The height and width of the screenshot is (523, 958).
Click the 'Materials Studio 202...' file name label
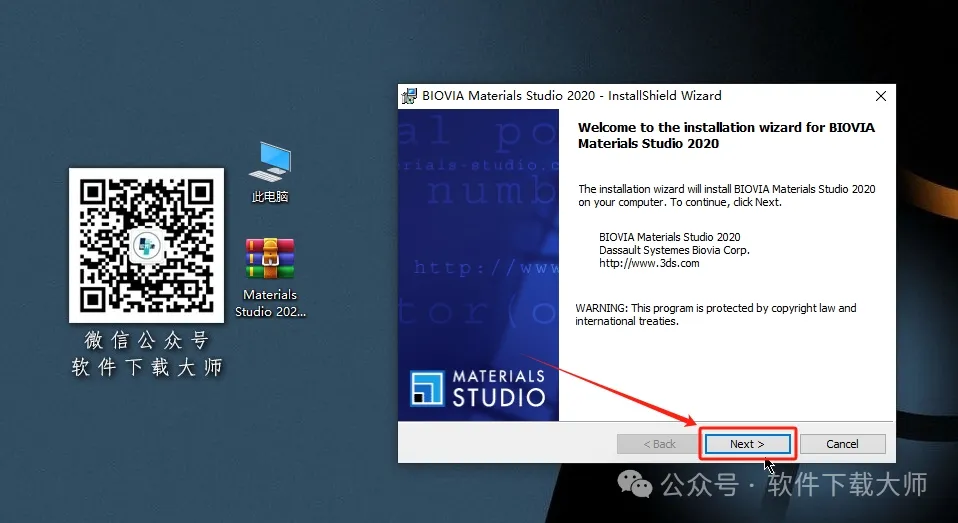tap(270, 303)
